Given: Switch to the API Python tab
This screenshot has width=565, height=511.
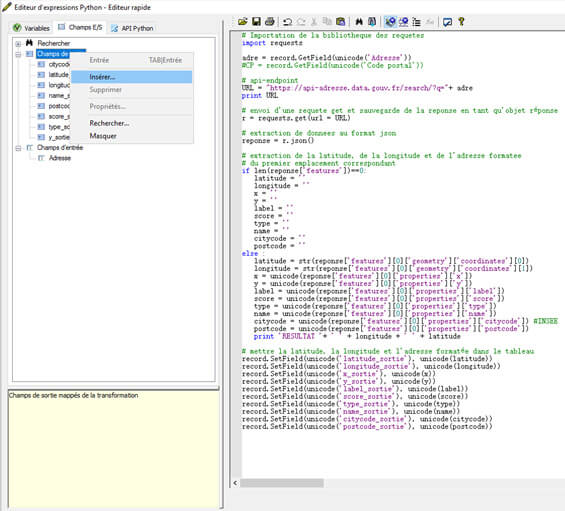Looking at the screenshot, I should coord(132,28).
